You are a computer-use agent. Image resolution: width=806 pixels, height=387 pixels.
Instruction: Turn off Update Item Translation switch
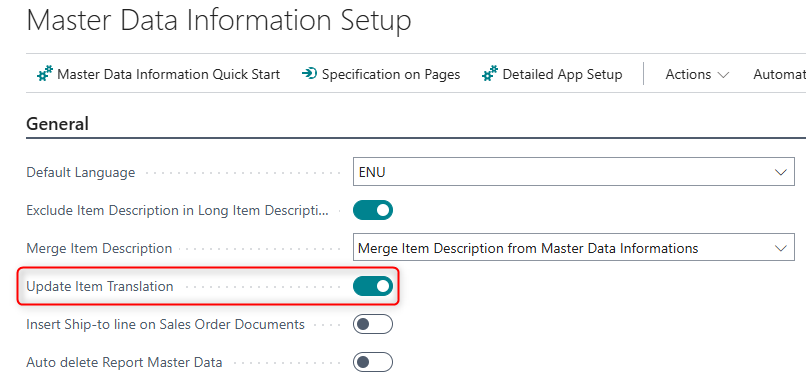pyautogui.click(x=373, y=286)
